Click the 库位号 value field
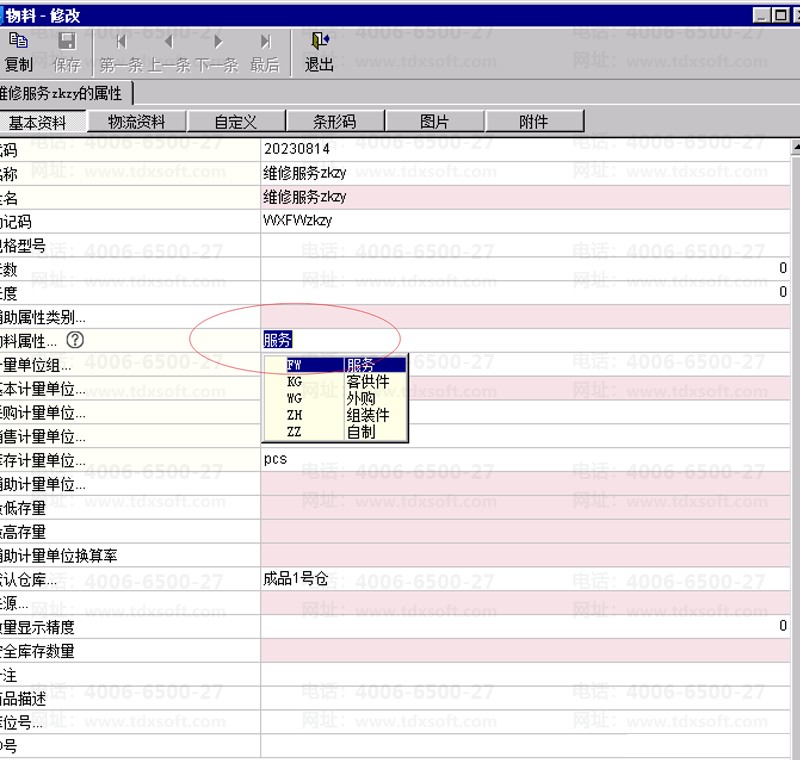The image size is (800, 760). click(x=526, y=722)
